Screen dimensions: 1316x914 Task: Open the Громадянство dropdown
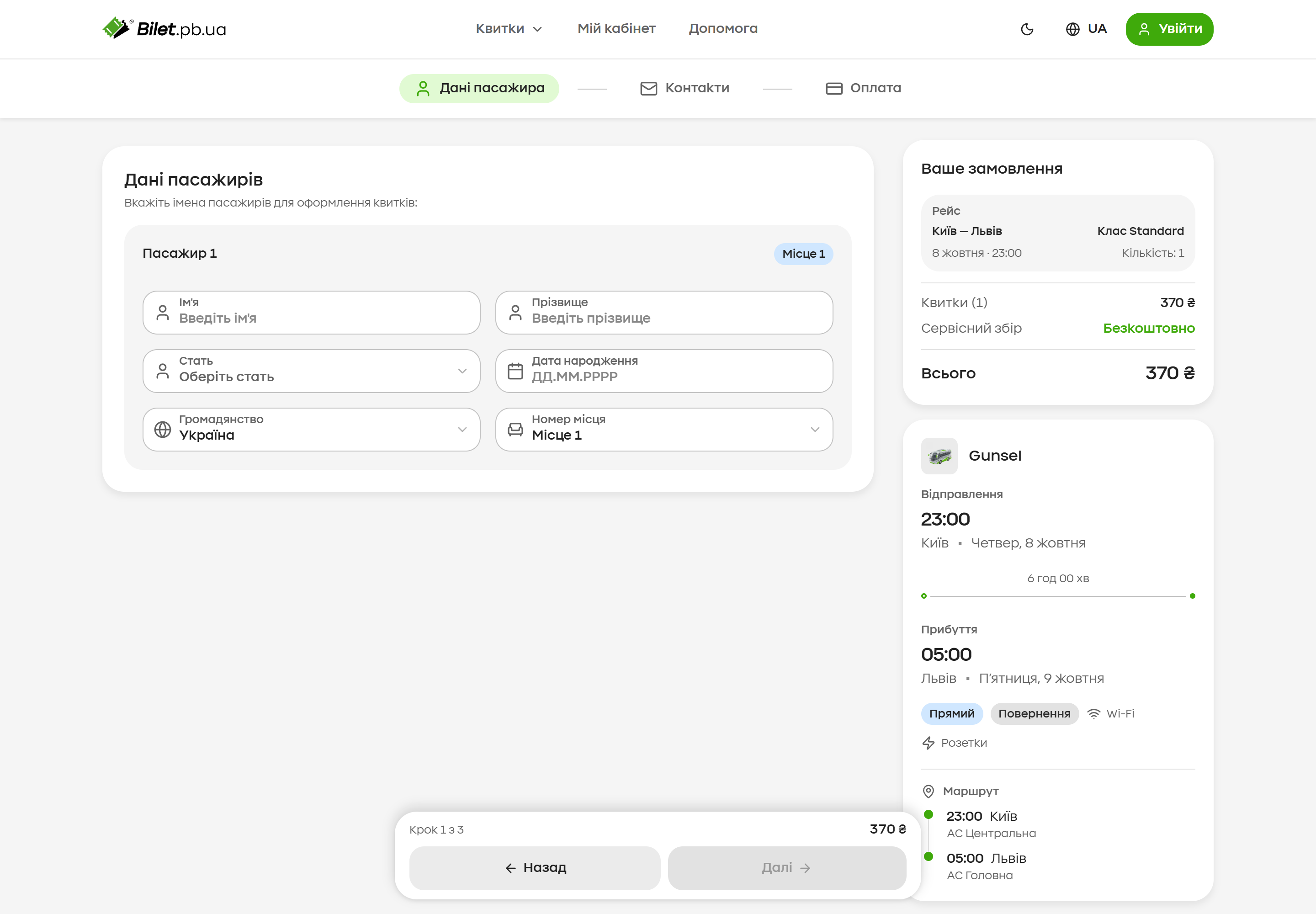click(311, 430)
